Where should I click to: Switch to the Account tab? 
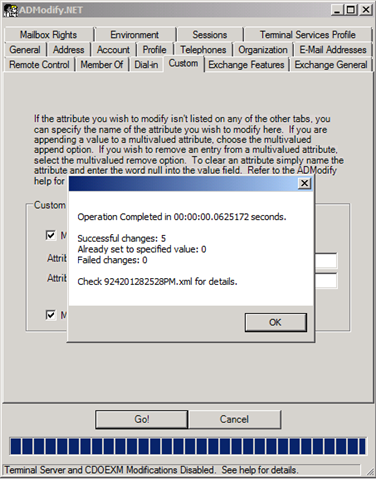(x=113, y=50)
